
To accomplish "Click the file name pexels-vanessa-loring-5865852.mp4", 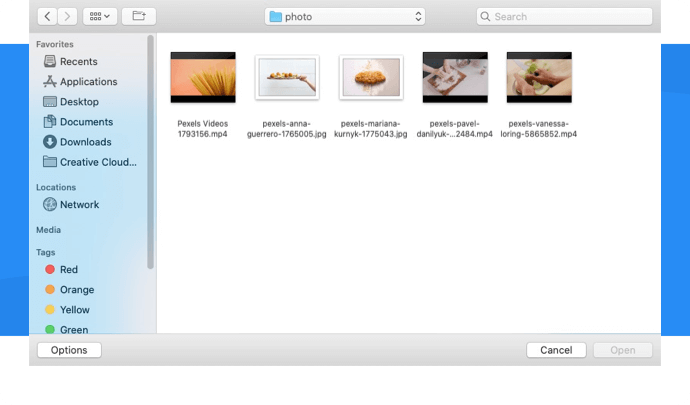I will [x=539, y=129].
